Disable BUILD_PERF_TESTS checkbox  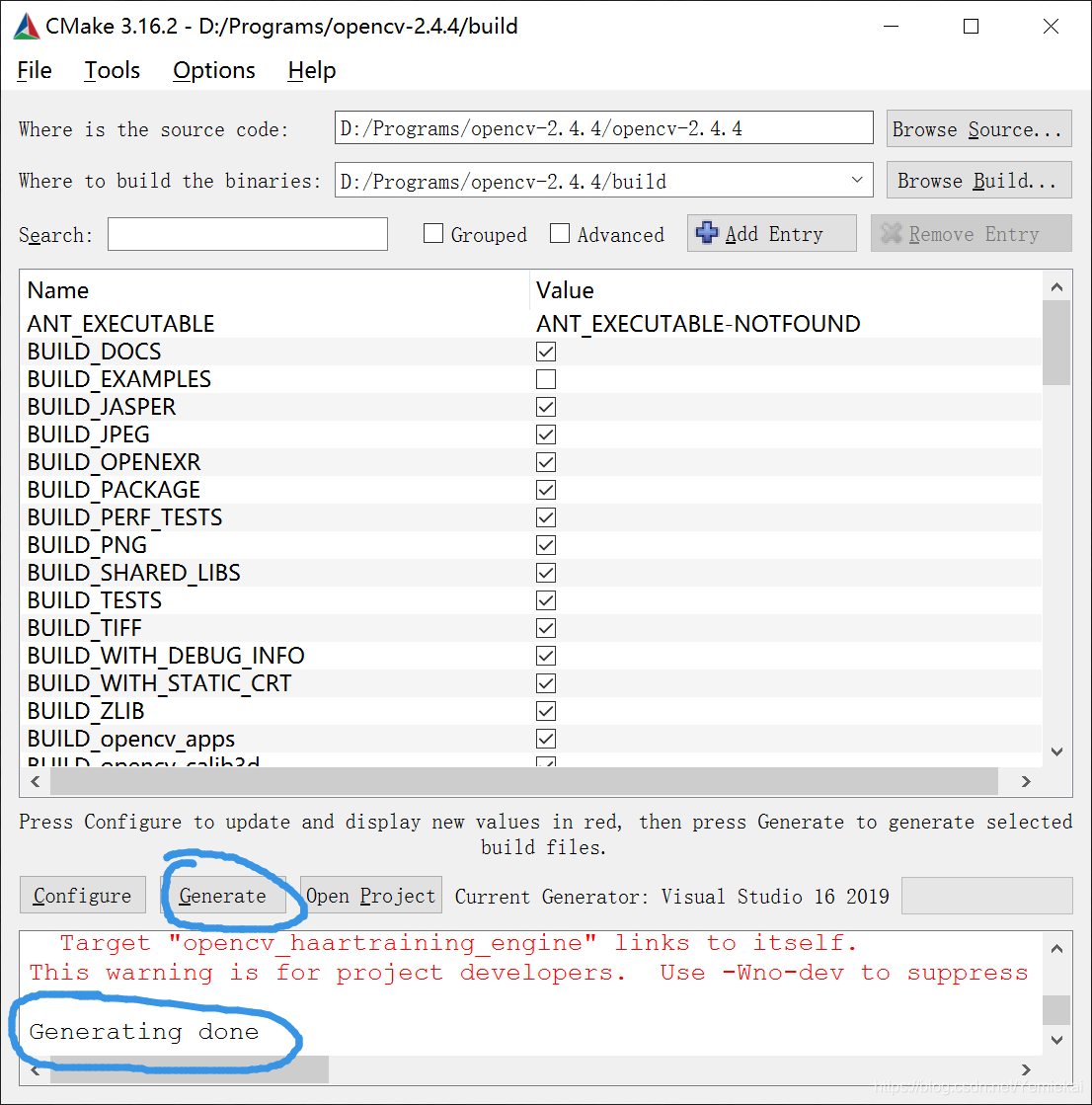tap(546, 517)
